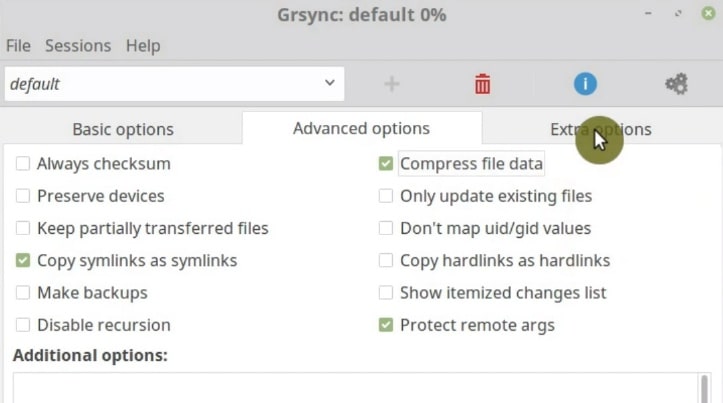Enable Make backups option
The image size is (723, 403).
click(x=23, y=292)
